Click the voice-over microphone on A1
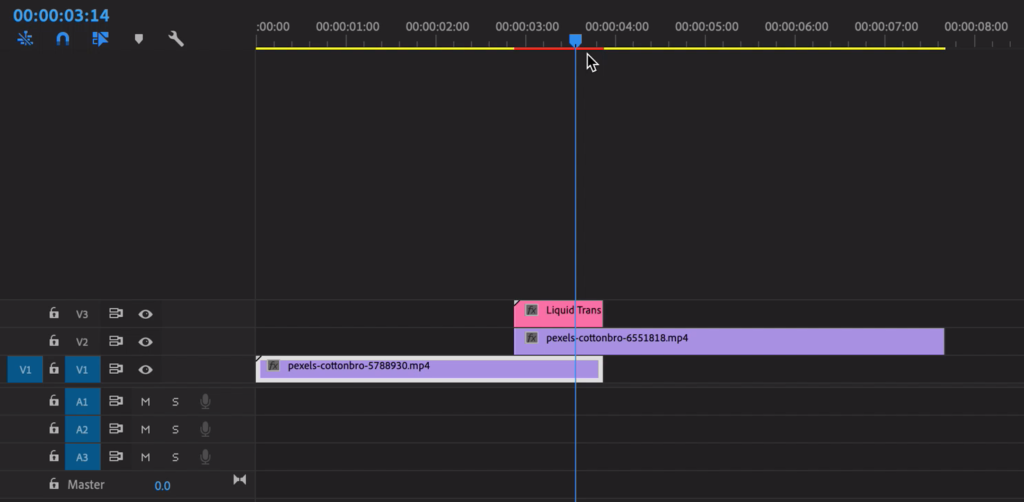Image resolution: width=1024 pixels, height=502 pixels. [x=205, y=402]
